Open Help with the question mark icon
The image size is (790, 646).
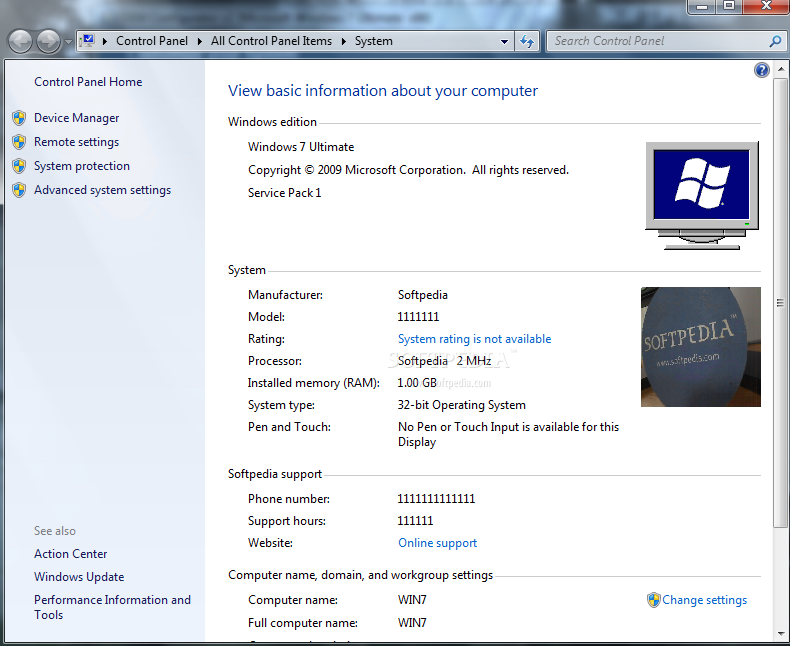[x=761, y=70]
